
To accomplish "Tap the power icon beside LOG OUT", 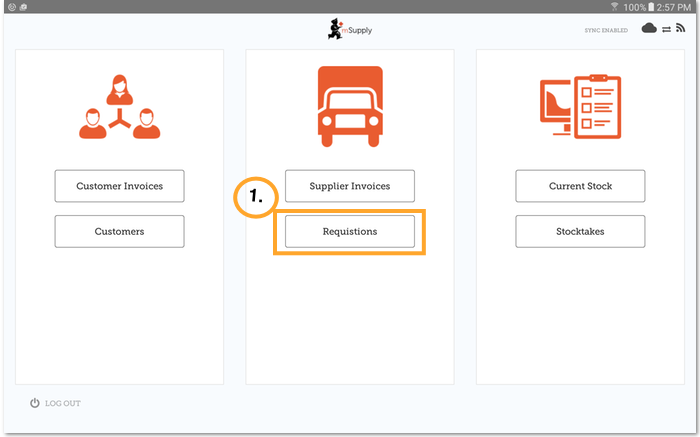I will pyautogui.click(x=35, y=403).
